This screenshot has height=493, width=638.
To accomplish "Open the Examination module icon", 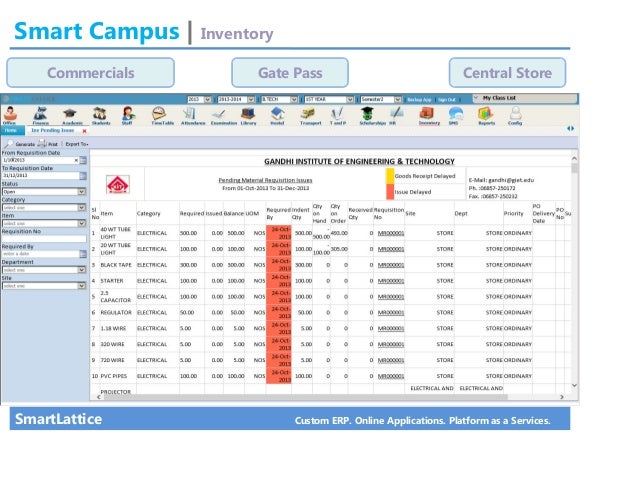I will click(x=223, y=115).
